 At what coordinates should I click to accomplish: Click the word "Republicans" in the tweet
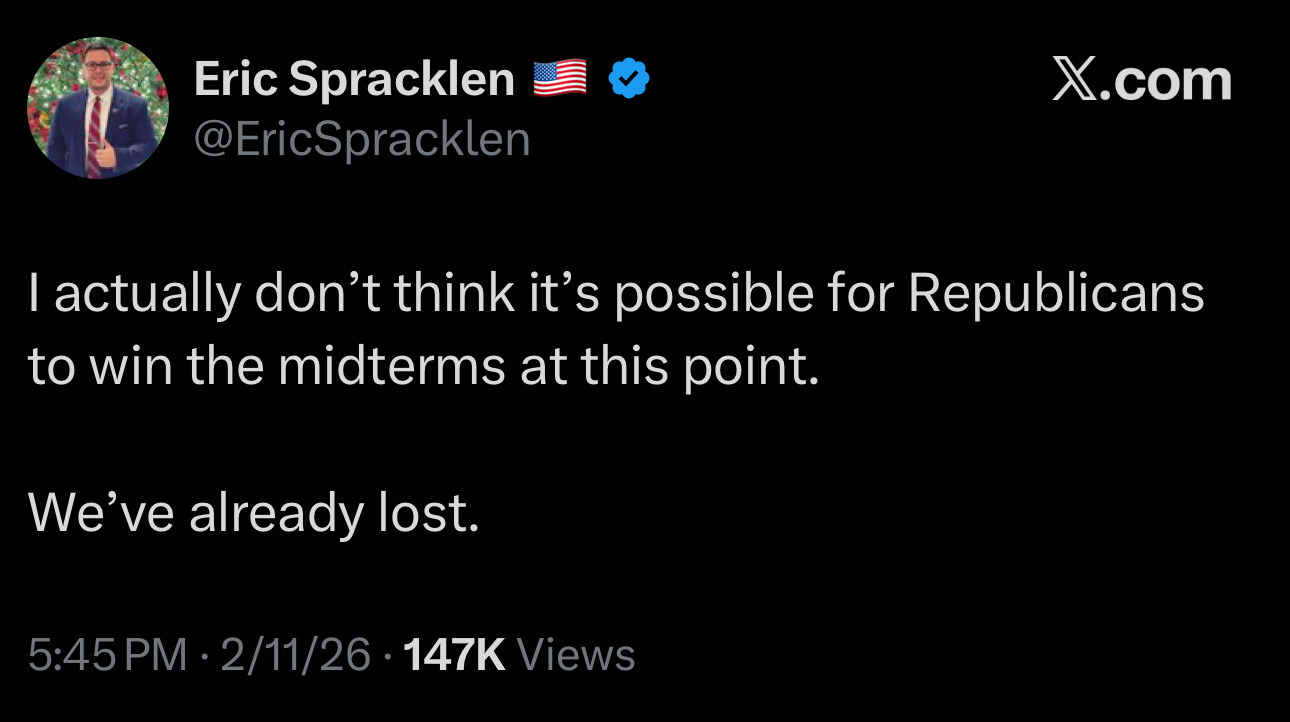pyautogui.click(x=1057, y=295)
